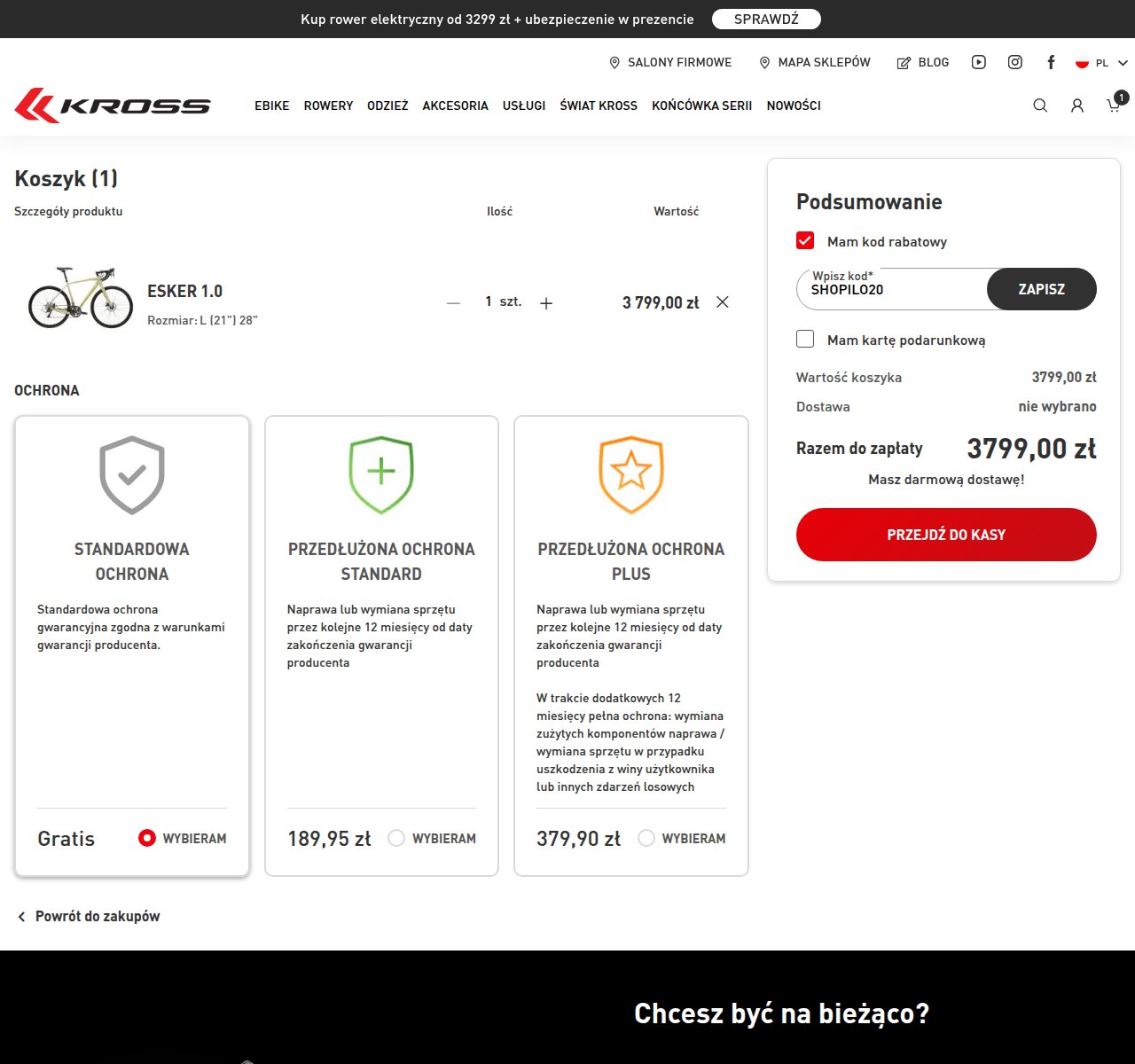Image resolution: width=1135 pixels, height=1064 pixels.
Task: Open the ŚWIAT KROSS menu
Action: tap(599, 106)
